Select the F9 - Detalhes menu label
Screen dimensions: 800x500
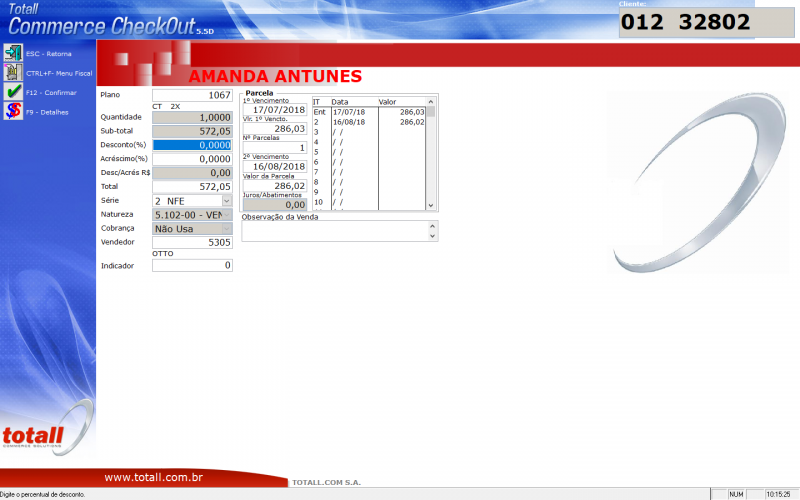click(x=47, y=112)
